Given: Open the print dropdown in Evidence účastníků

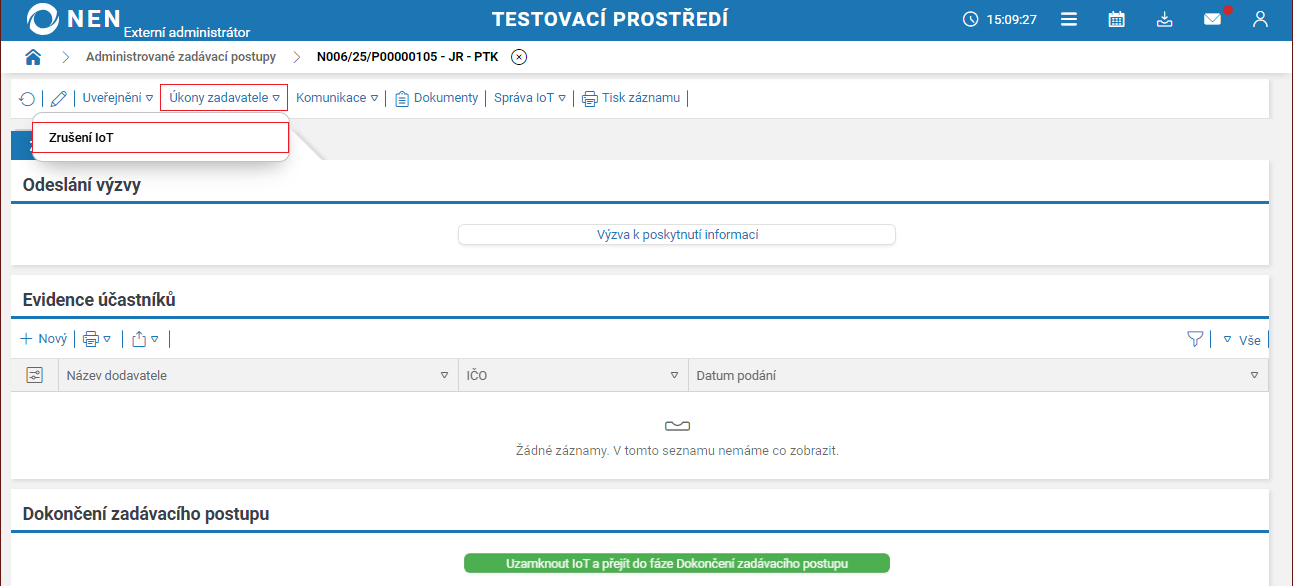Looking at the screenshot, I should tap(97, 339).
